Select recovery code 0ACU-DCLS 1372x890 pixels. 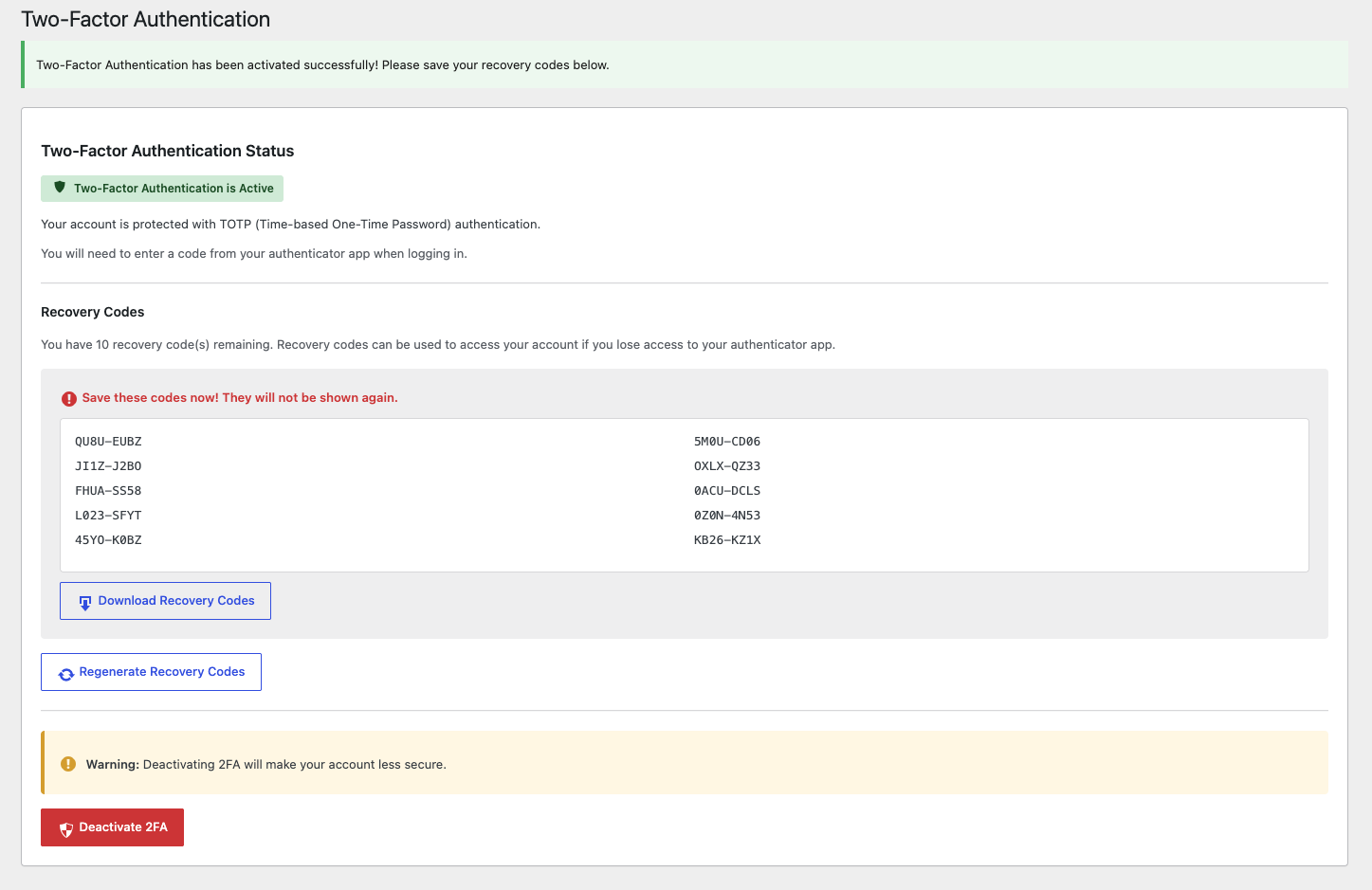point(727,491)
